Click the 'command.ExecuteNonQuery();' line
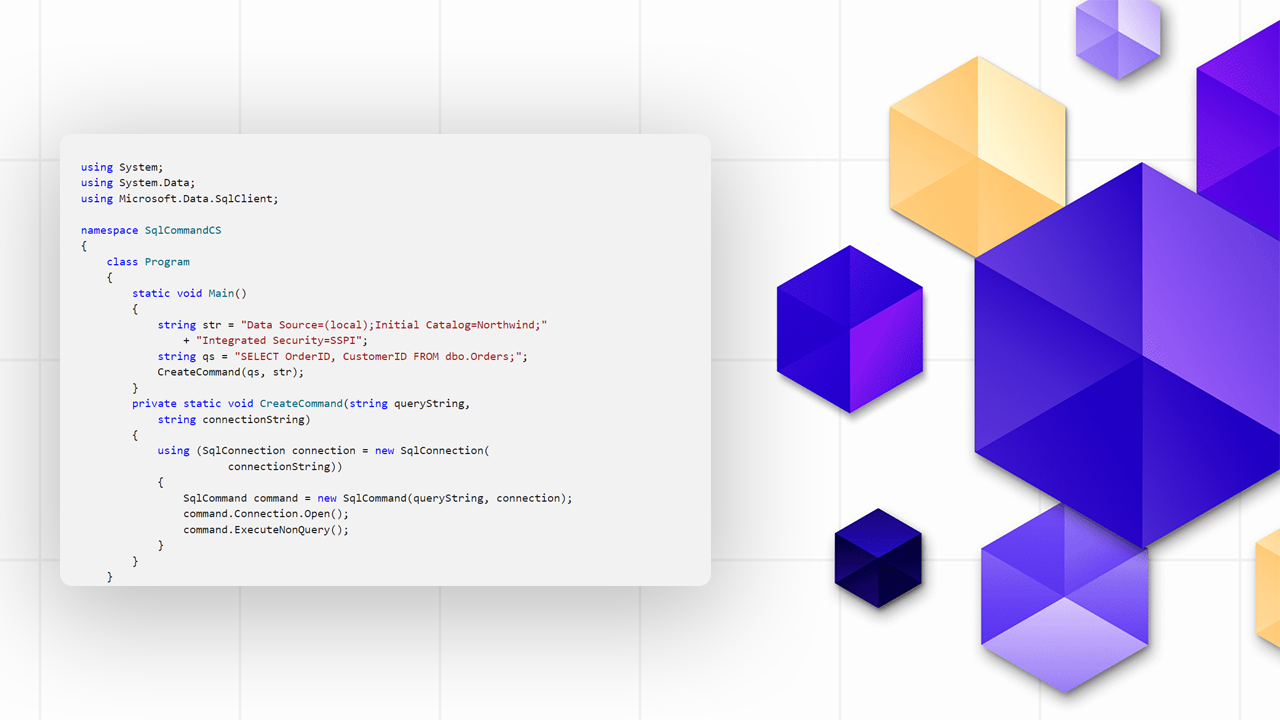The width and height of the screenshot is (1280, 720). pyautogui.click(x=266, y=530)
